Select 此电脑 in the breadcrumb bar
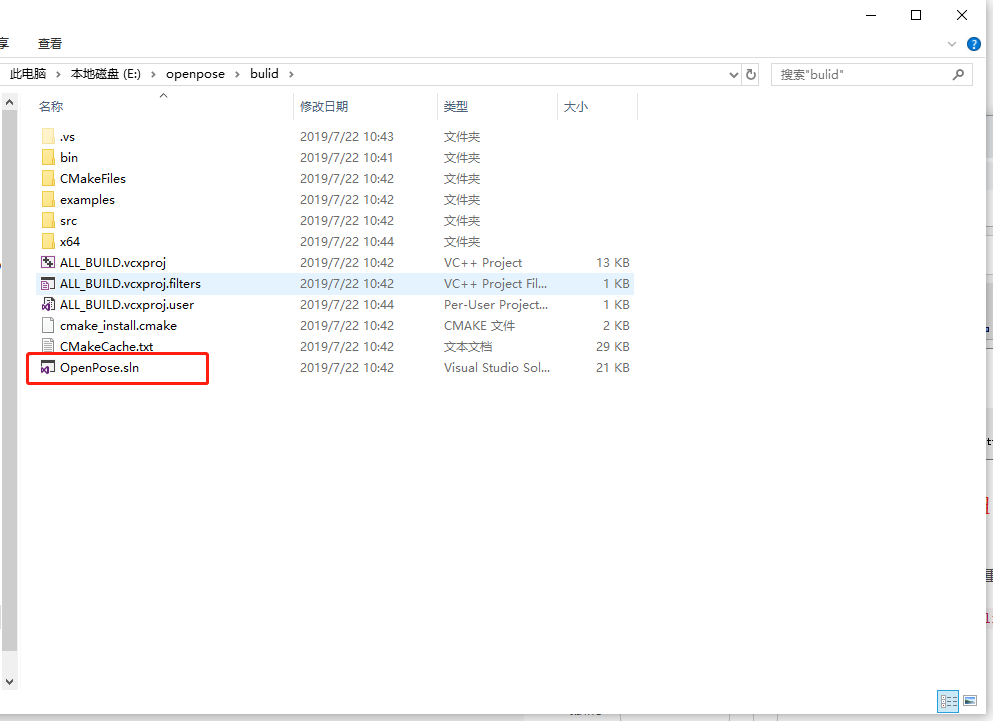 (27, 73)
